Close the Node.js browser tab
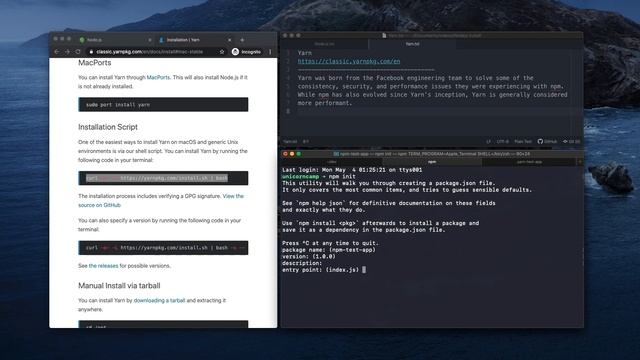The image size is (640, 360). [x=150, y=40]
